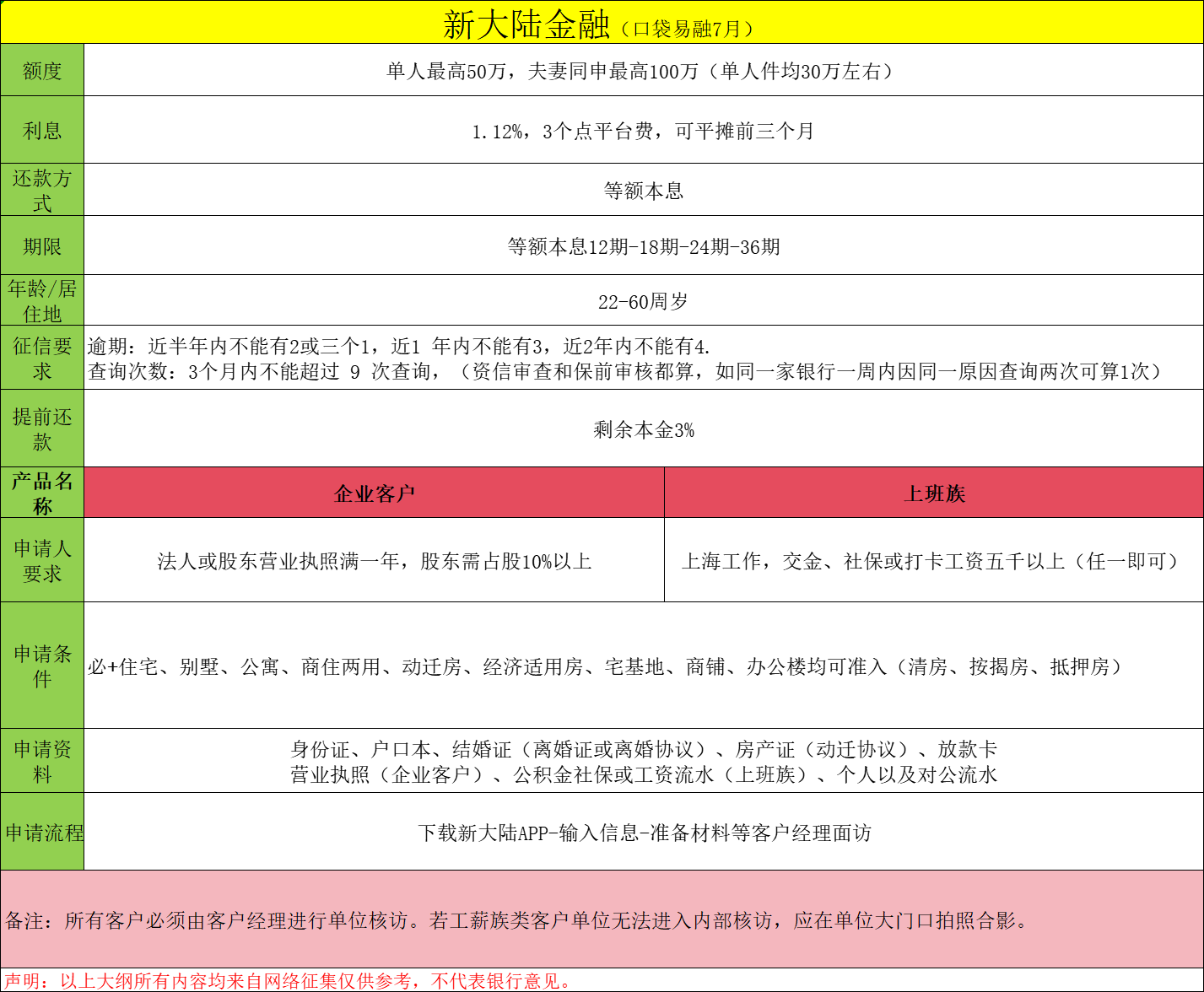This screenshot has height=992, width=1204.
Task: Select the 还款方式 label cell
Action: (42, 189)
